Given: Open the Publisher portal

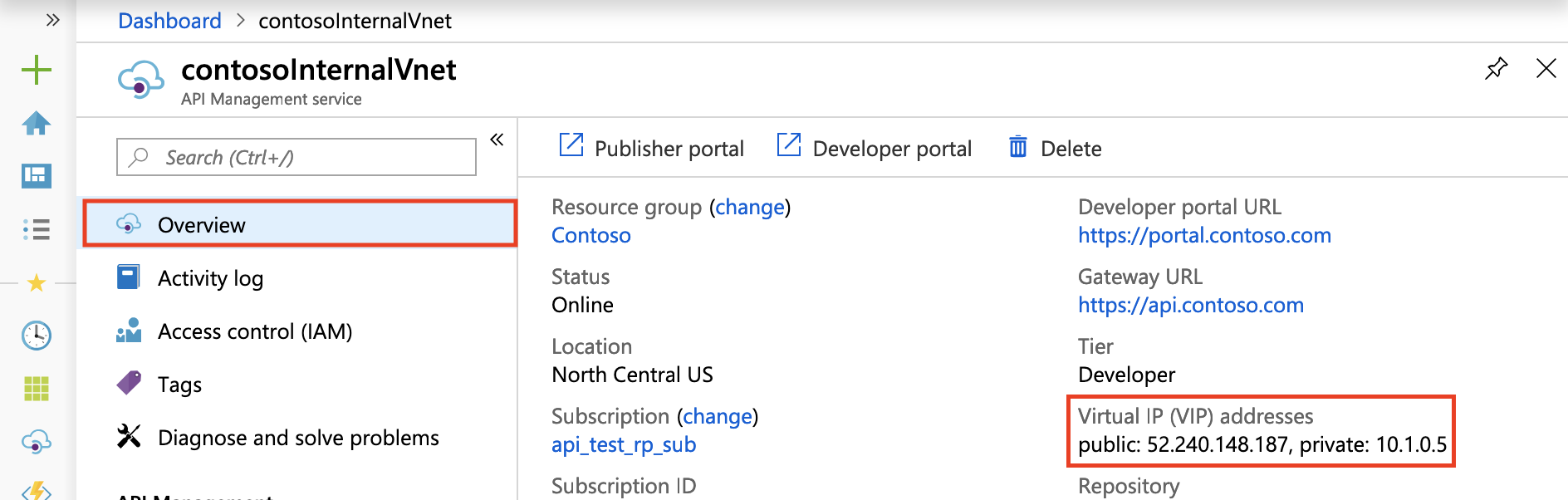Looking at the screenshot, I should (x=651, y=148).
